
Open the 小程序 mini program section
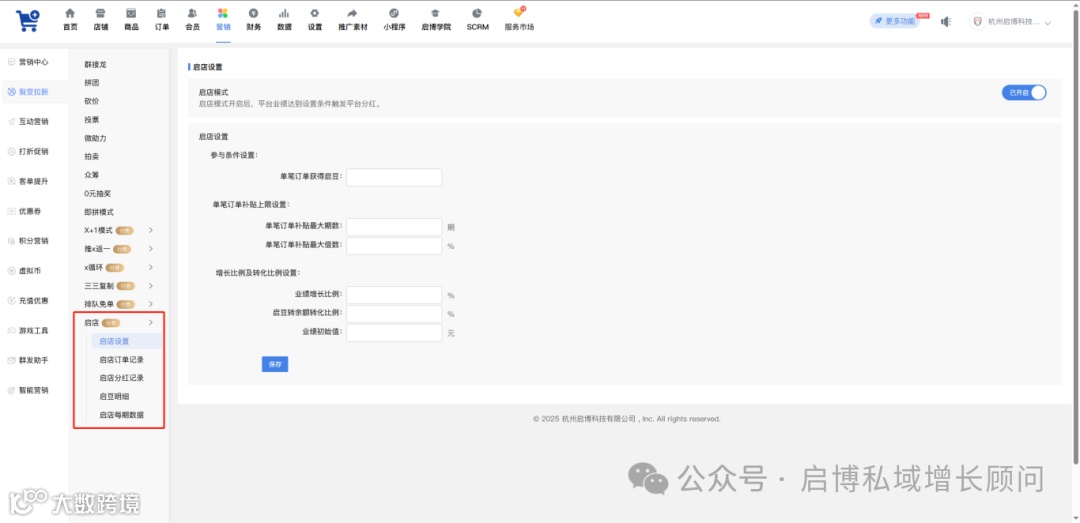point(394,20)
